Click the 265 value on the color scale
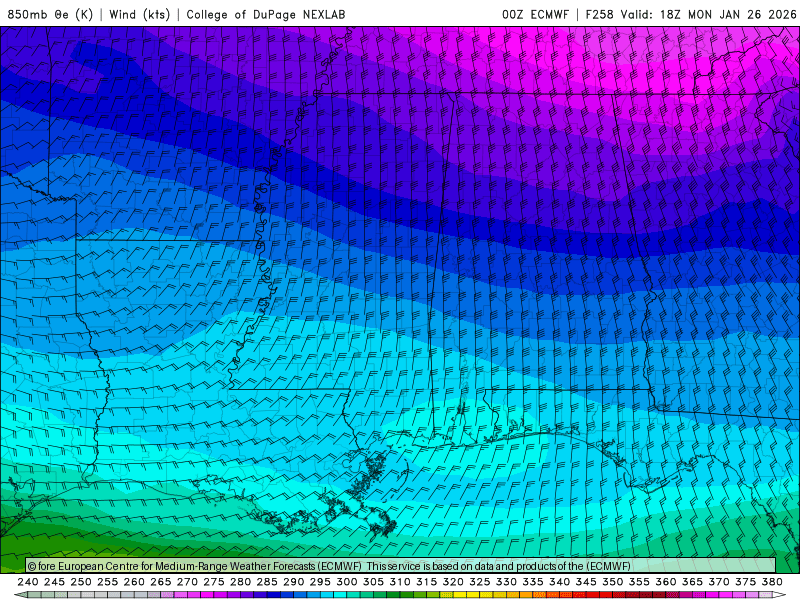This screenshot has height=600, width=800. pos(161,582)
